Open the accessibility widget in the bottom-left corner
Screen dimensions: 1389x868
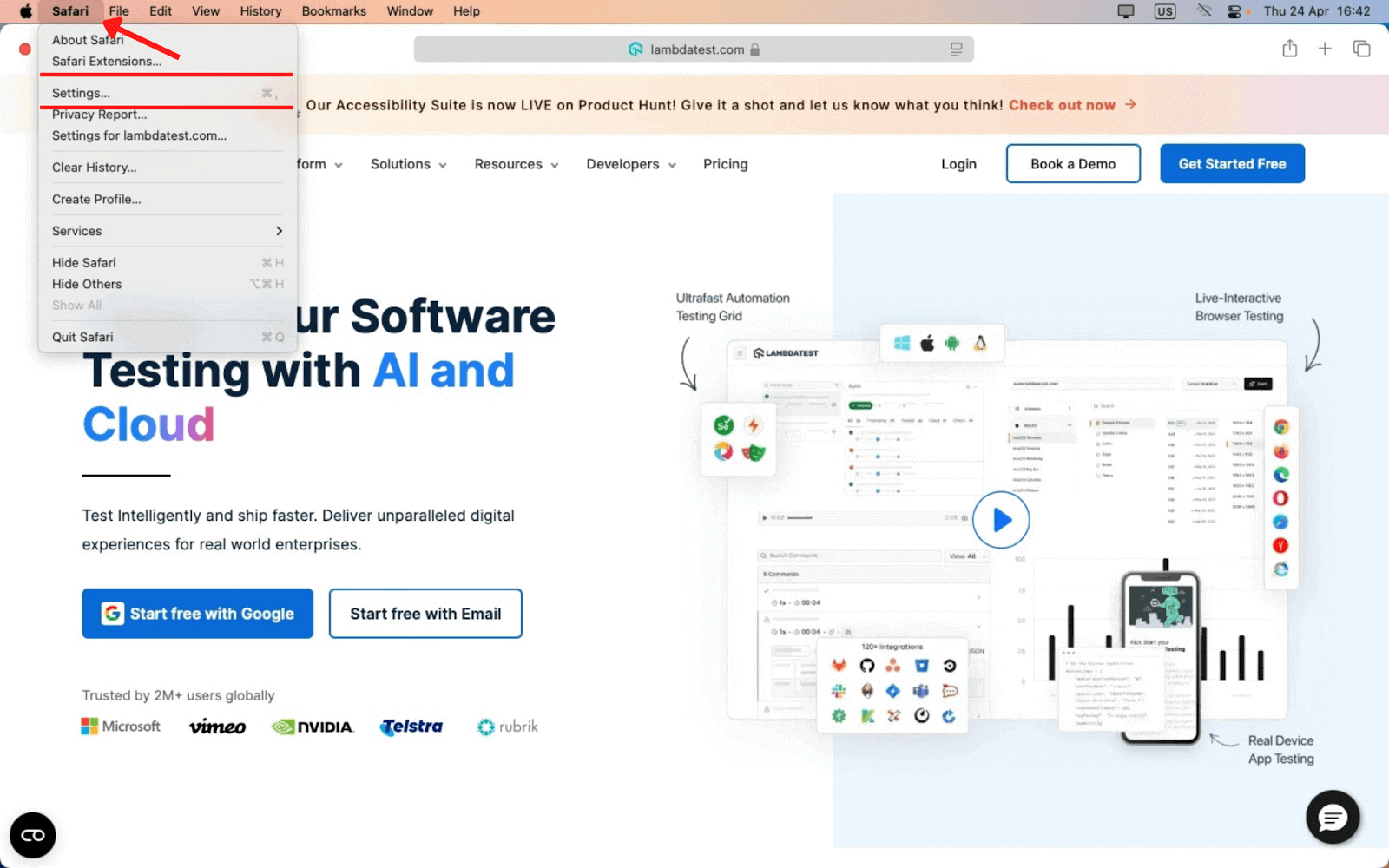(x=33, y=835)
